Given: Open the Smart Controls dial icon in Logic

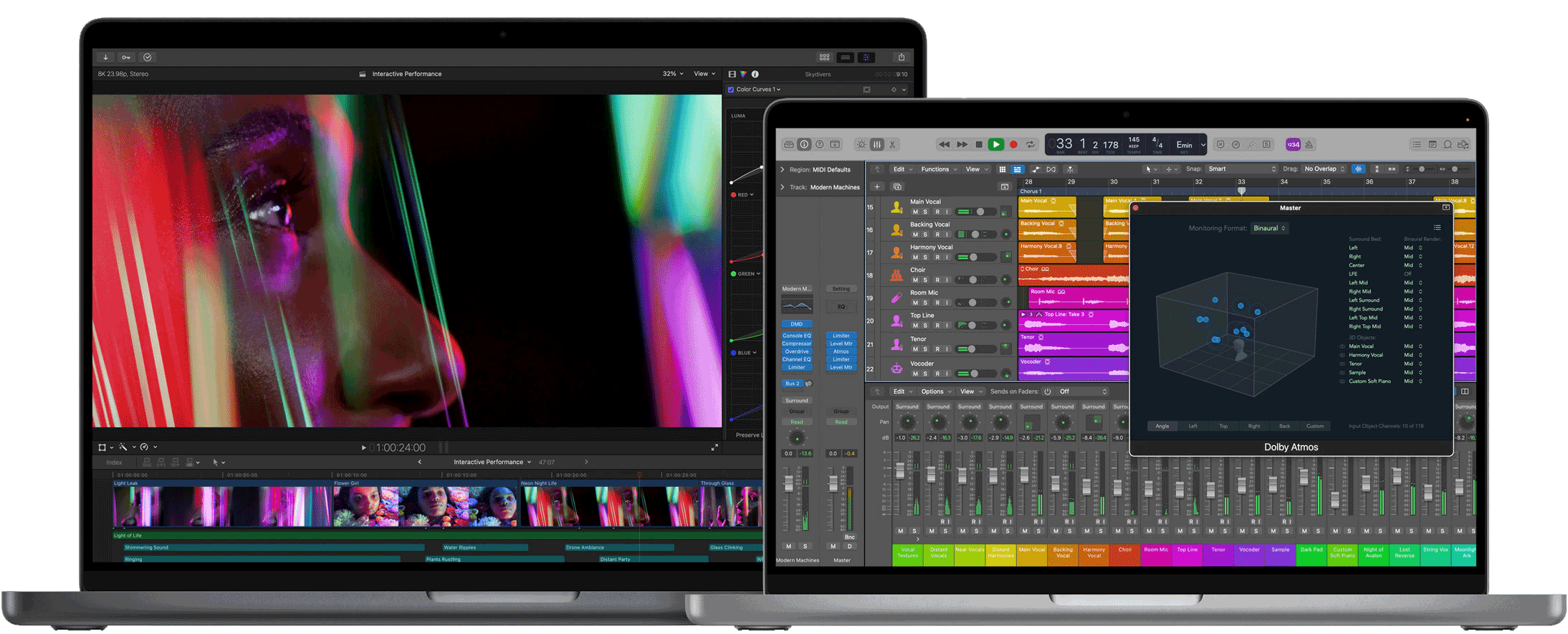Looking at the screenshot, I should click(x=861, y=144).
